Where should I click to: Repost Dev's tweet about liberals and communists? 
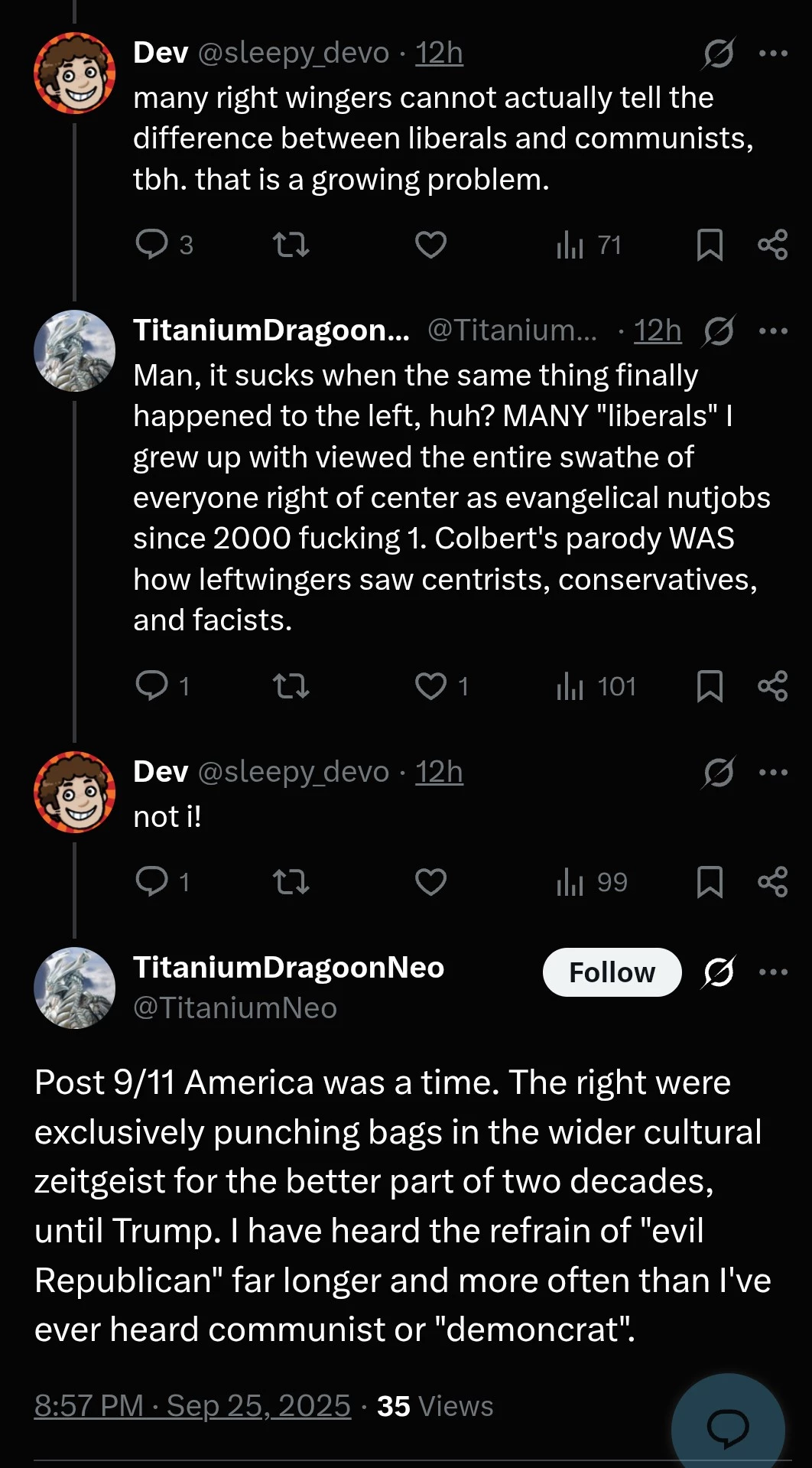[x=291, y=245]
